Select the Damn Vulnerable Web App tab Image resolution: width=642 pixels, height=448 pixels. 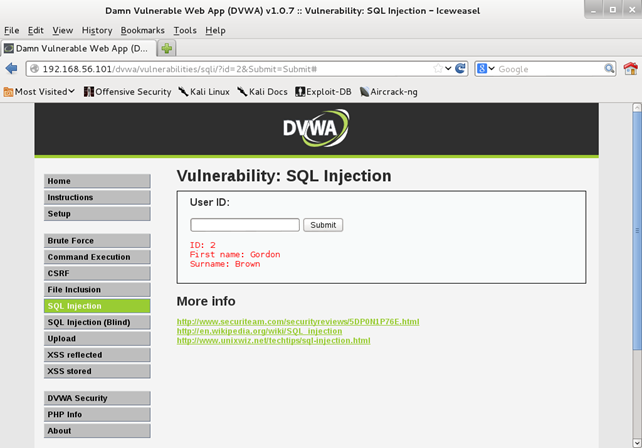pyautogui.click(x=78, y=48)
